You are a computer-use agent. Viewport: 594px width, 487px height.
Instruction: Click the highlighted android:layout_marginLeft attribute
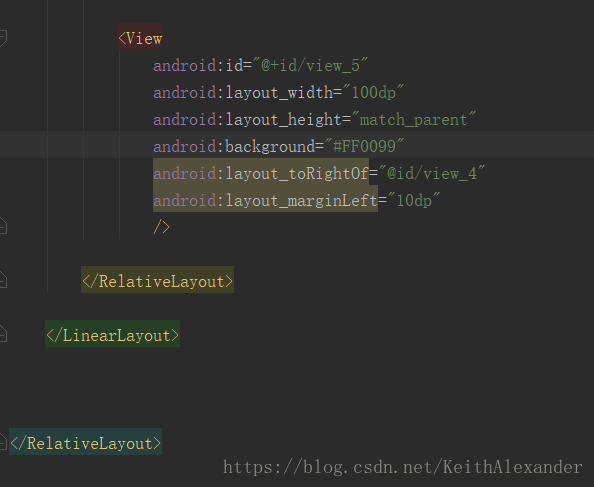tap(265, 200)
